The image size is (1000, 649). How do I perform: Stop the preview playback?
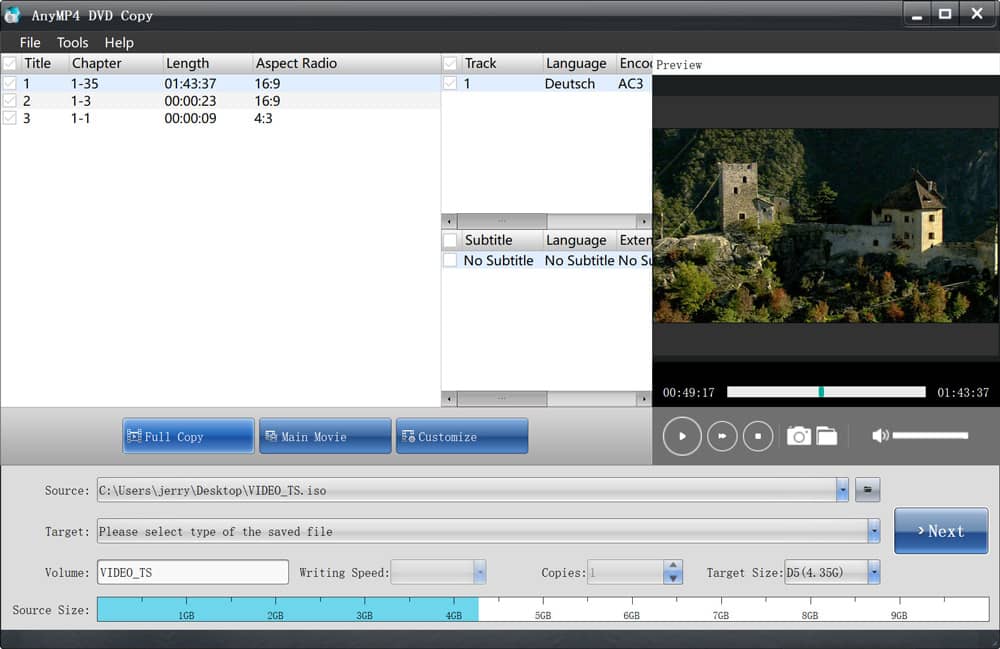[758, 436]
